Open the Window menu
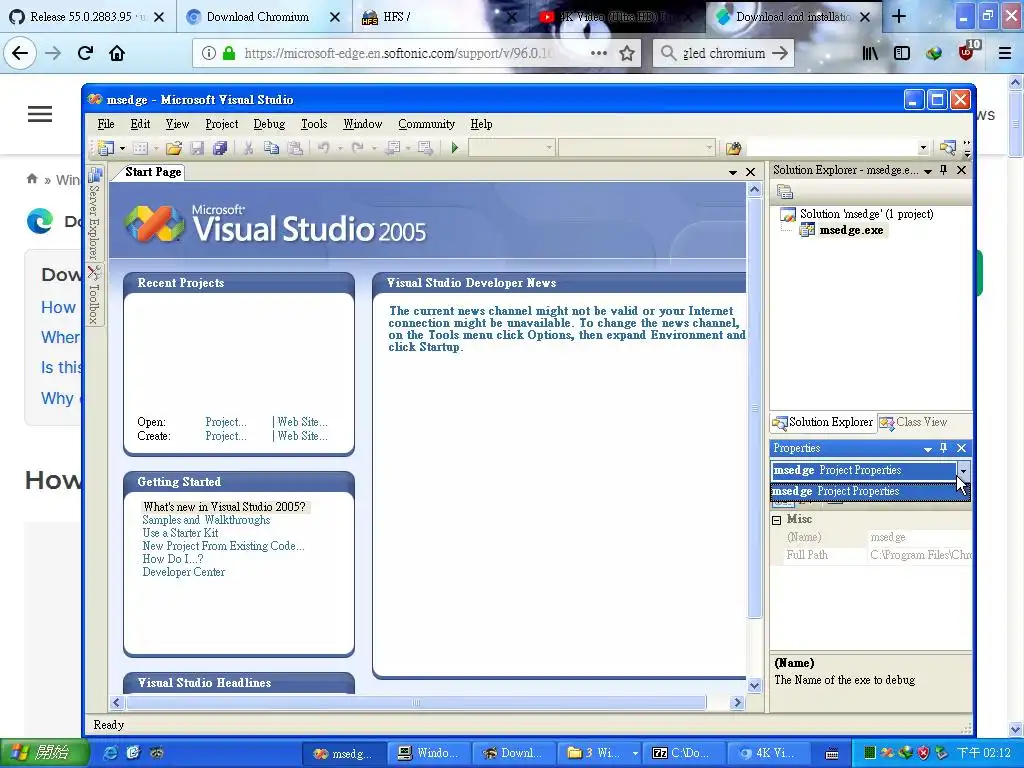The image size is (1024, 768). click(x=362, y=124)
